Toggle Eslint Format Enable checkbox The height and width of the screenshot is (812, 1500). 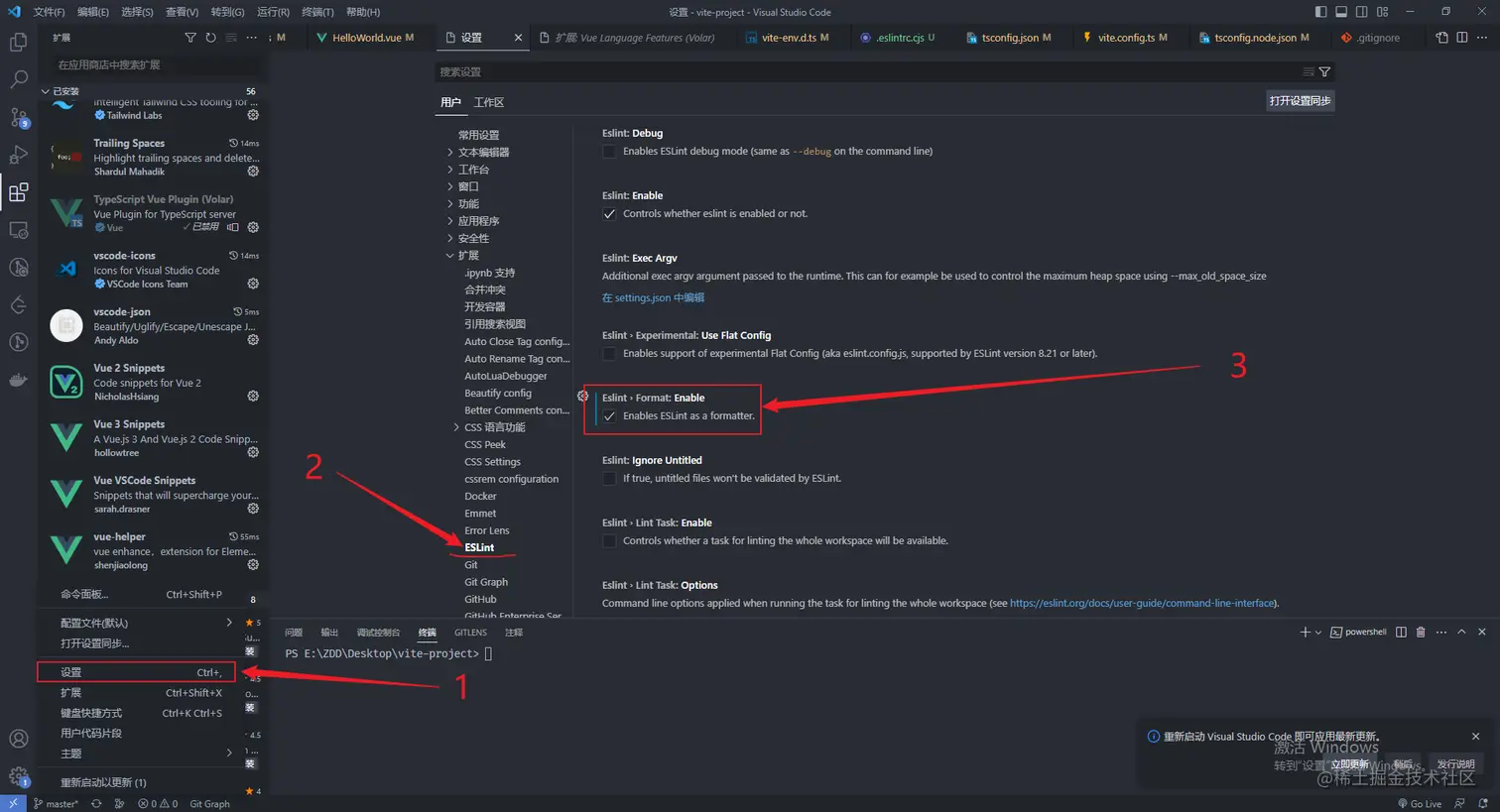609,416
